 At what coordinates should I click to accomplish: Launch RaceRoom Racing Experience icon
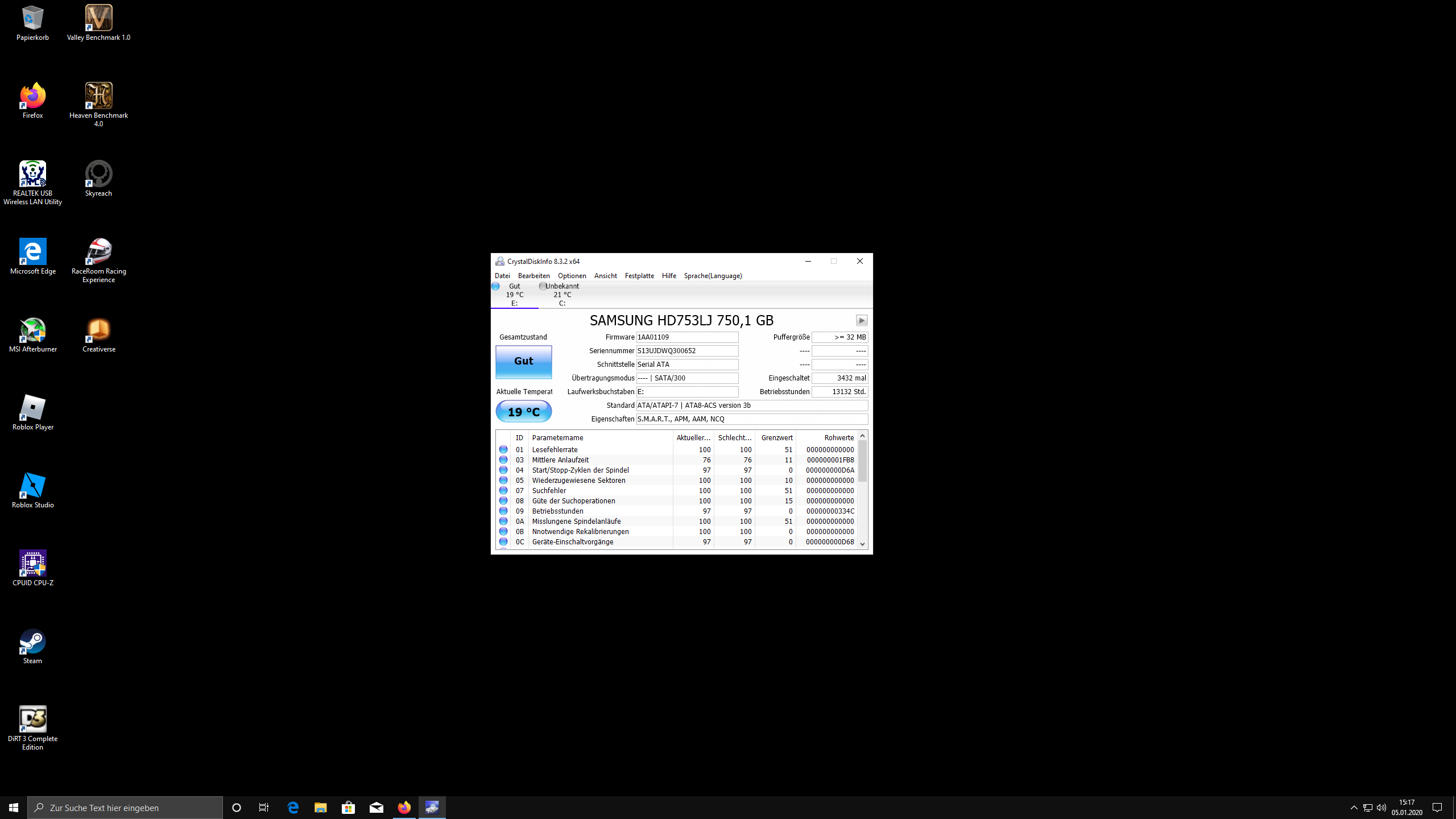coord(98,253)
